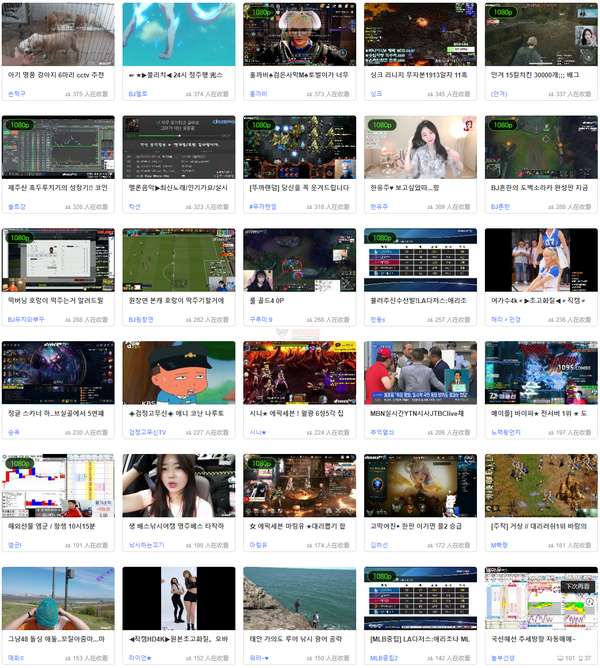The height and width of the screenshot is (668, 600).
Task: Click '227' viewer count on cartoon card
Action: pyautogui.click(x=207, y=432)
